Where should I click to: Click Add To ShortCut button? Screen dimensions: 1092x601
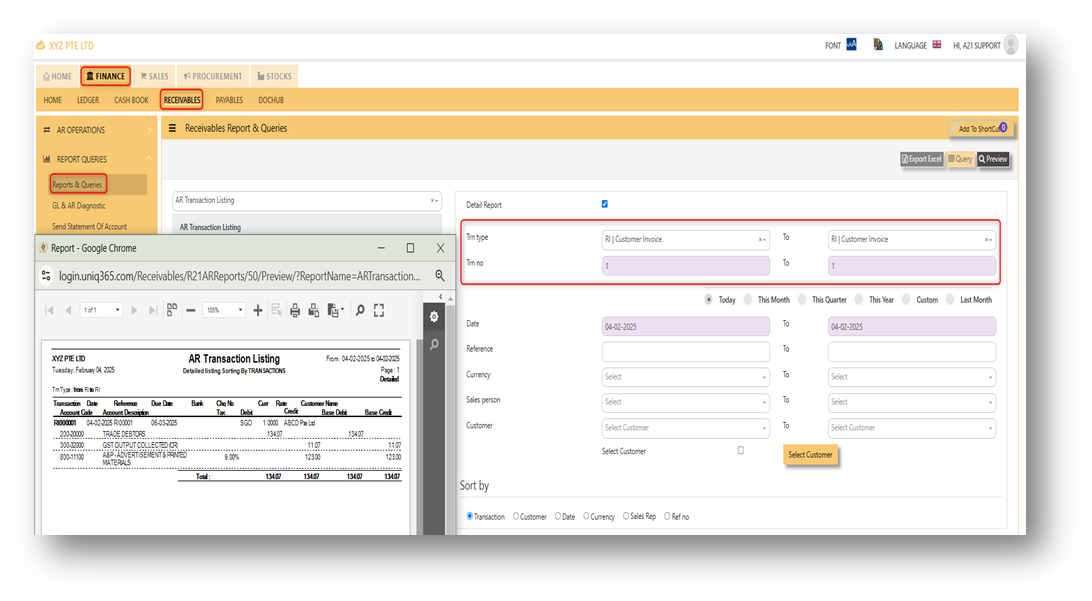(x=981, y=128)
